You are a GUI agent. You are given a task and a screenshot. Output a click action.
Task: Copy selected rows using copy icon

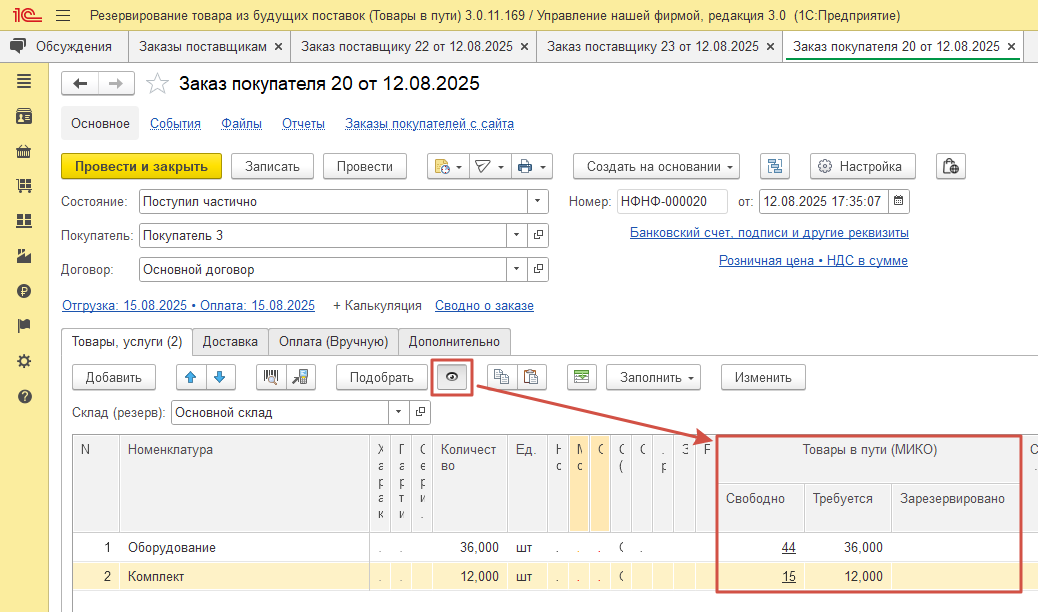502,377
